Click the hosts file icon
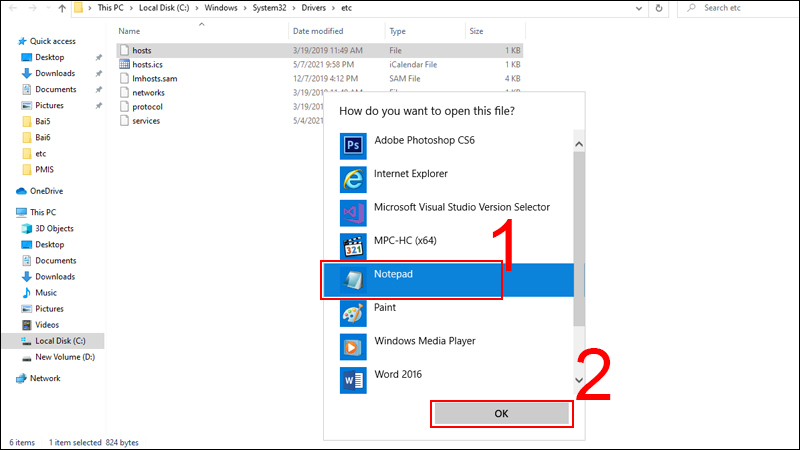800x450 pixels. [124, 51]
